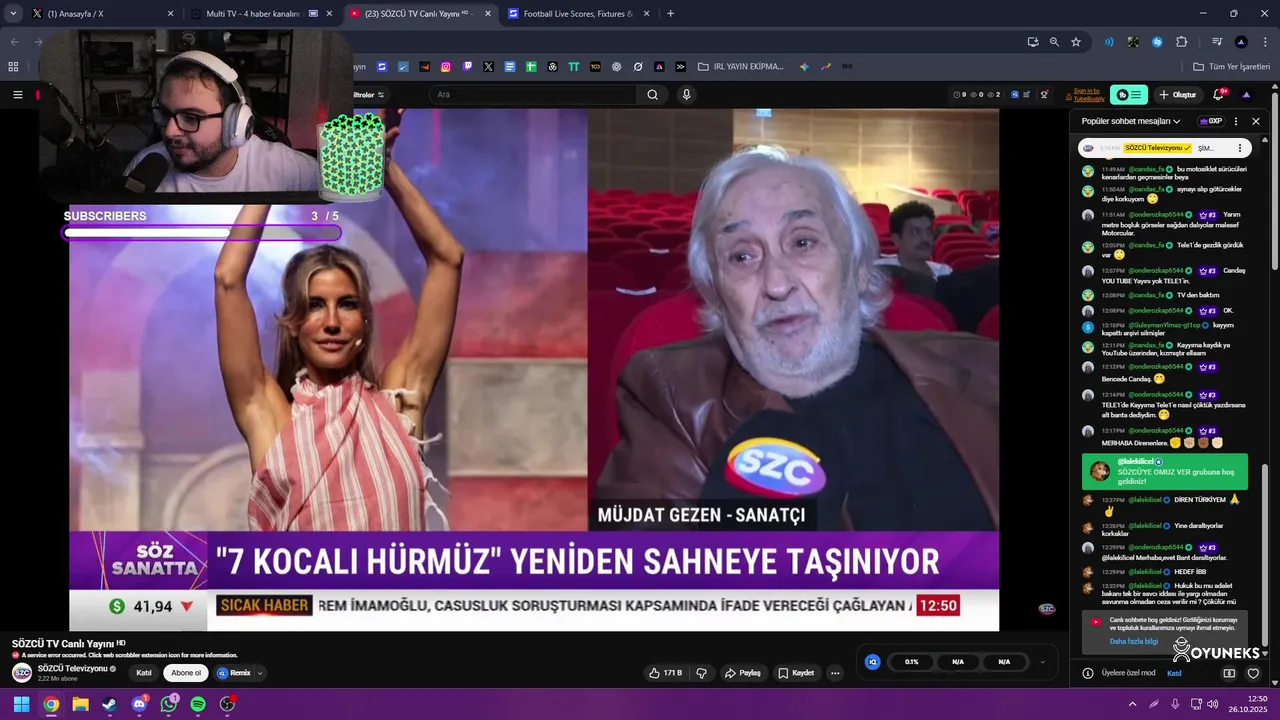
Task: Open Sign in to TubeBuddy link
Action: click(x=1088, y=95)
